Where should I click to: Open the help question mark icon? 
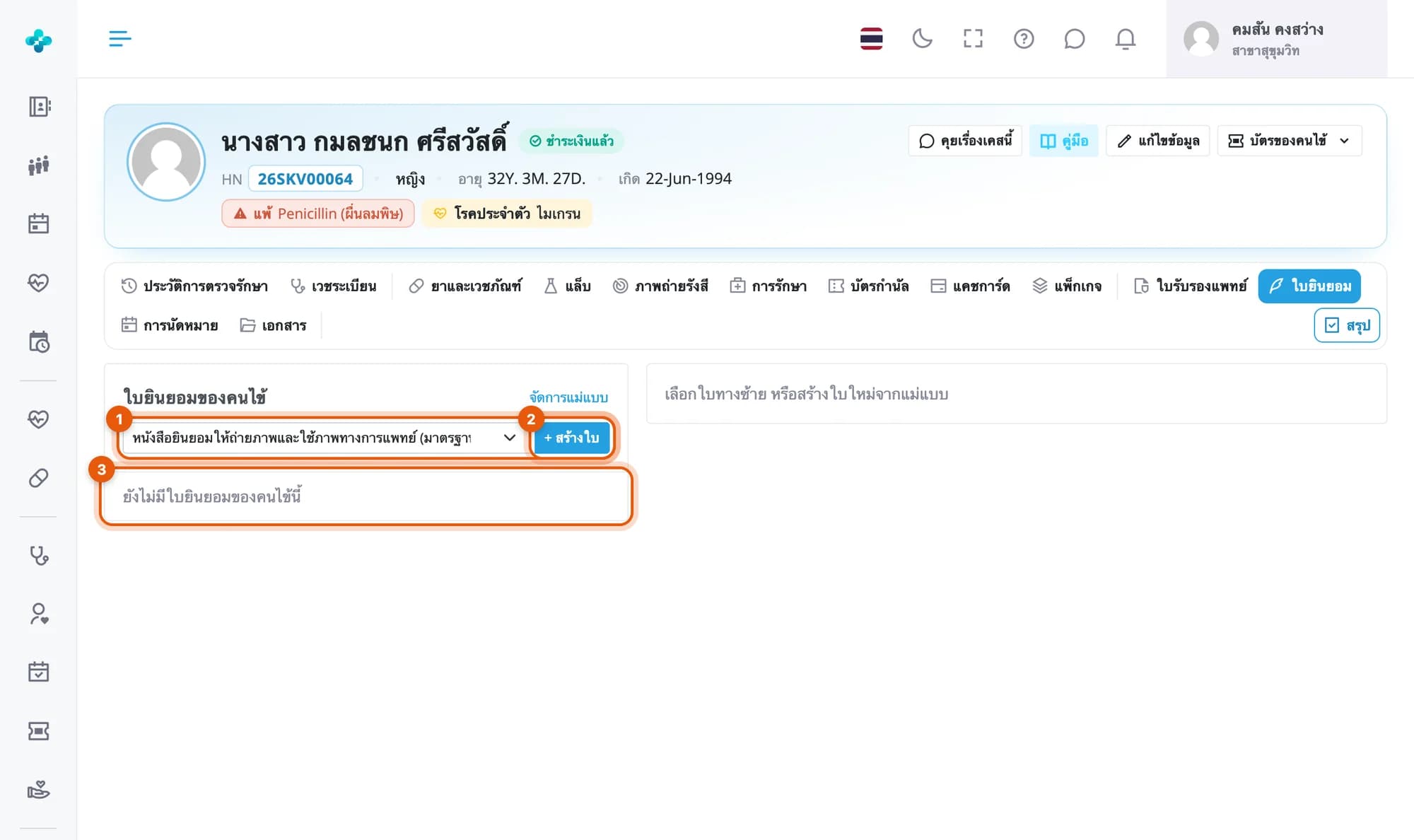click(1024, 38)
